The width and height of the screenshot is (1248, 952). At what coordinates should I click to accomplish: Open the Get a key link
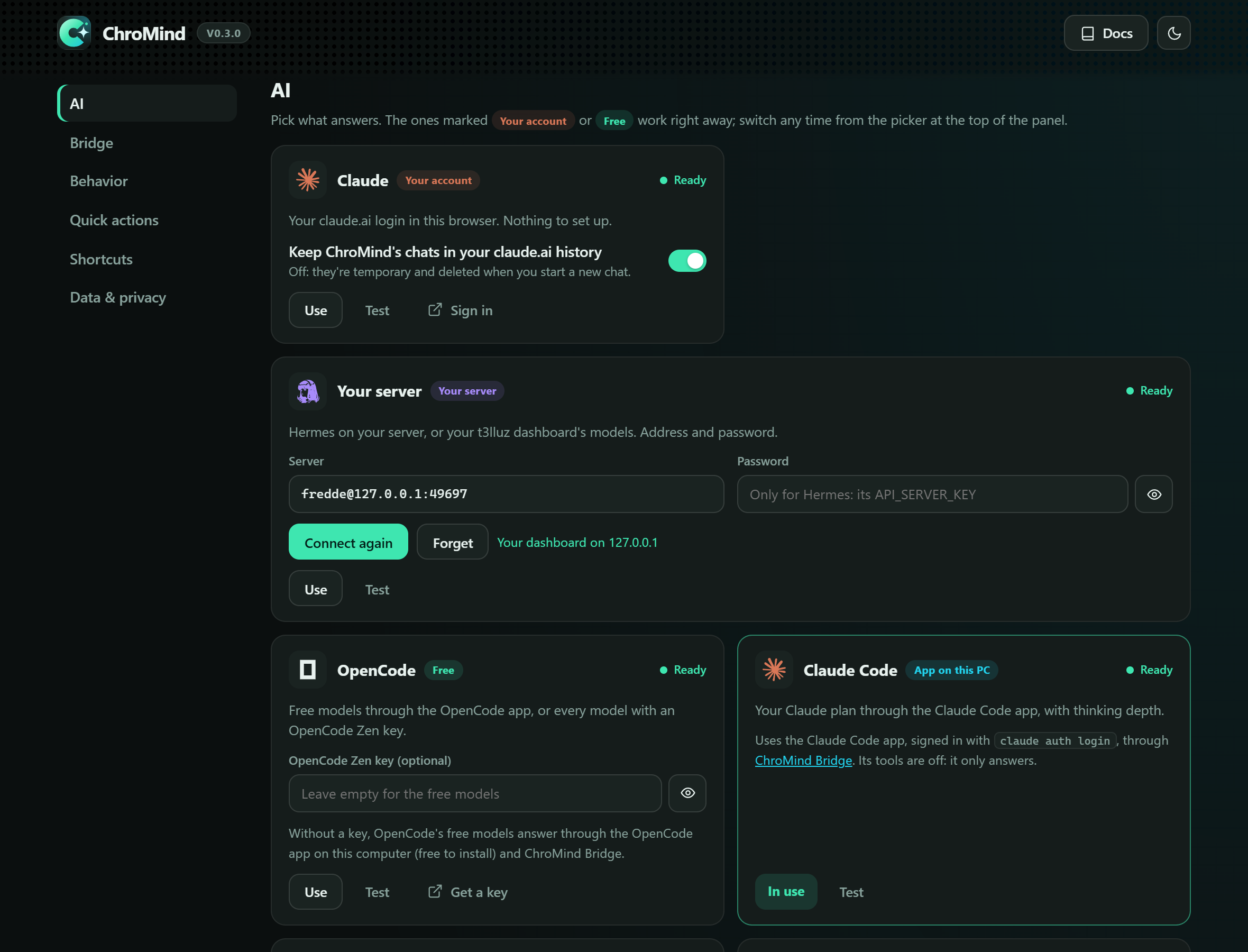click(x=467, y=892)
